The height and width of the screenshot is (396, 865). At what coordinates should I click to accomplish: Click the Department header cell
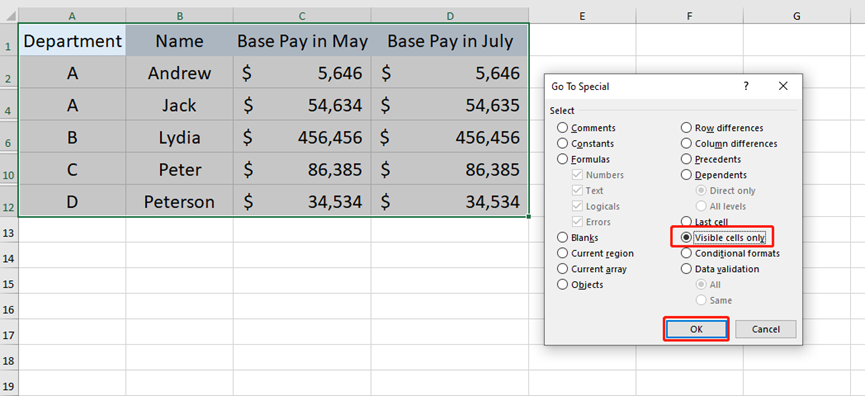tap(72, 40)
